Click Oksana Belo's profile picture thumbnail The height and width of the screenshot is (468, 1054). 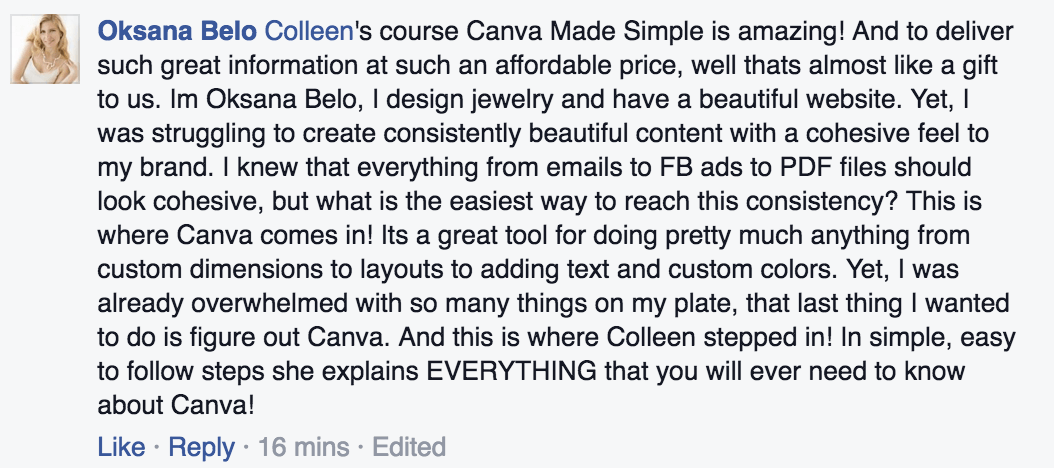[x=45, y=50]
